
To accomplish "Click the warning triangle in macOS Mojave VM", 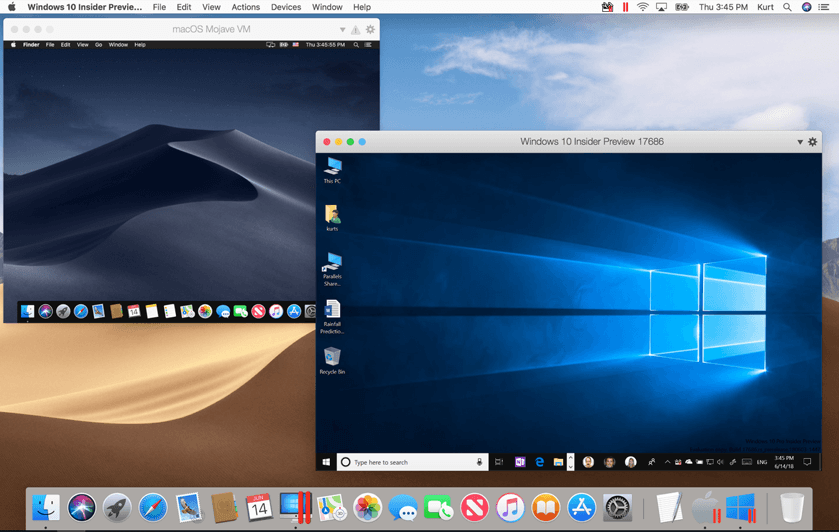I will point(355,30).
